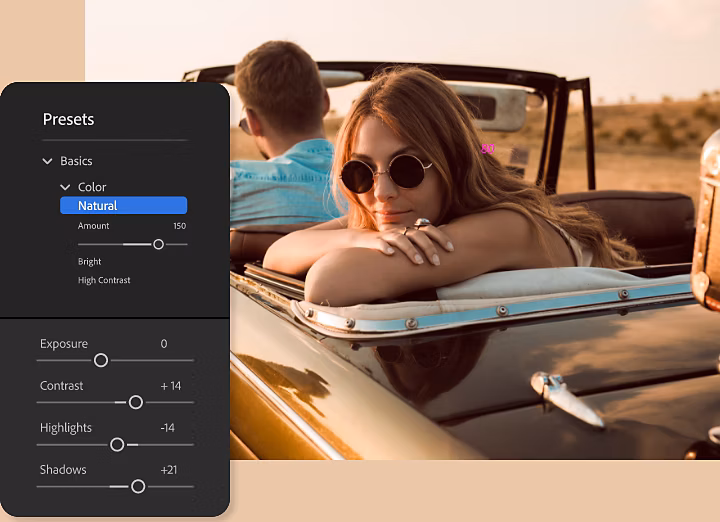Click the Contrast slider handle

135,402
